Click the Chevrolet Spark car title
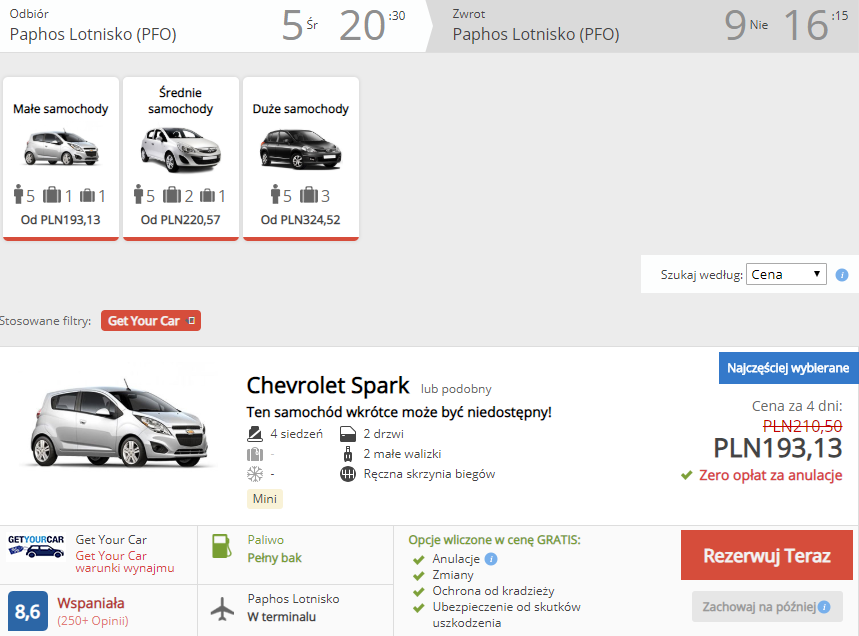The width and height of the screenshot is (859, 636). (x=328, y=386)
